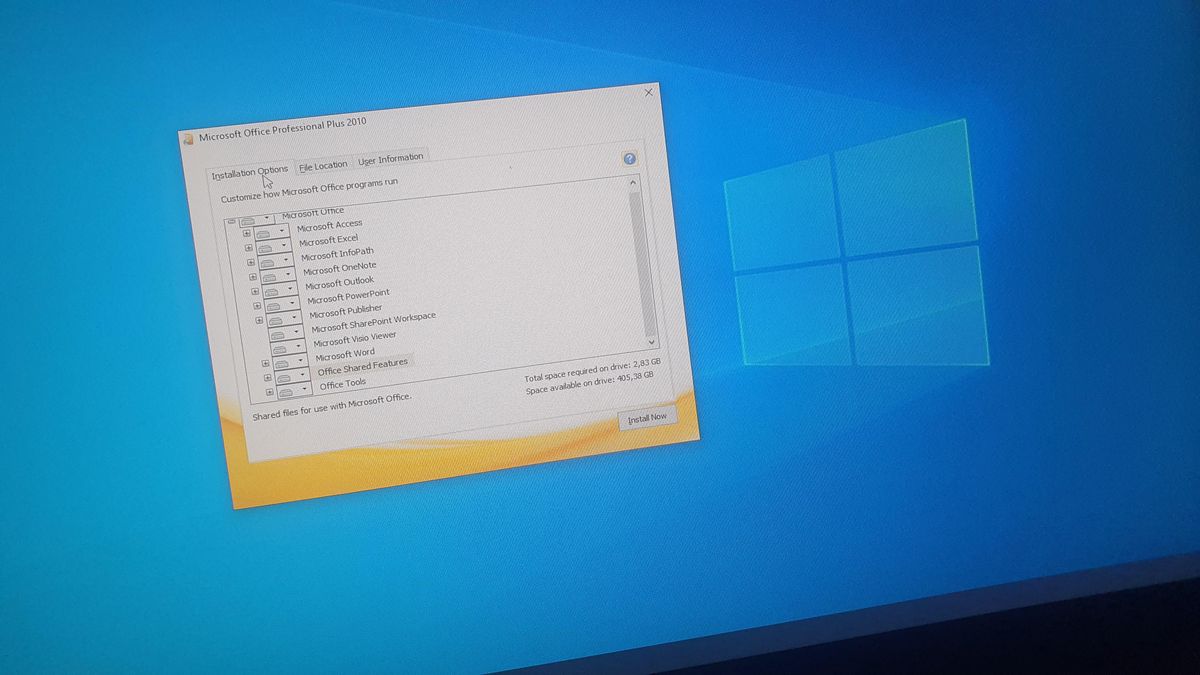
Task: Expand the Office Tools node
Action: (270, 392)
